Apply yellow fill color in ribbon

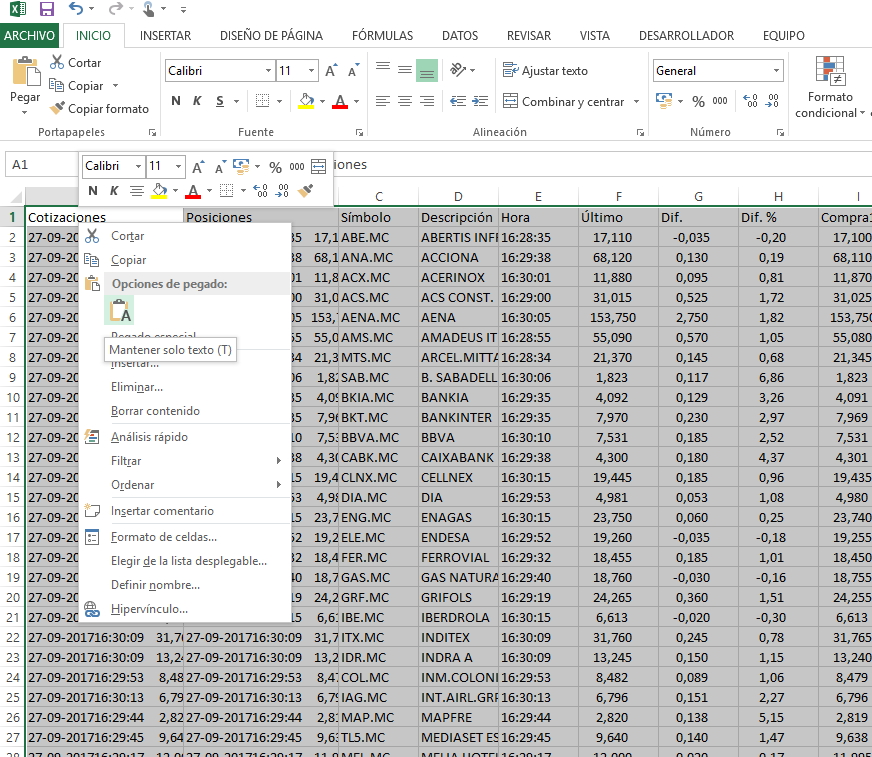click(x=306, y=101)
